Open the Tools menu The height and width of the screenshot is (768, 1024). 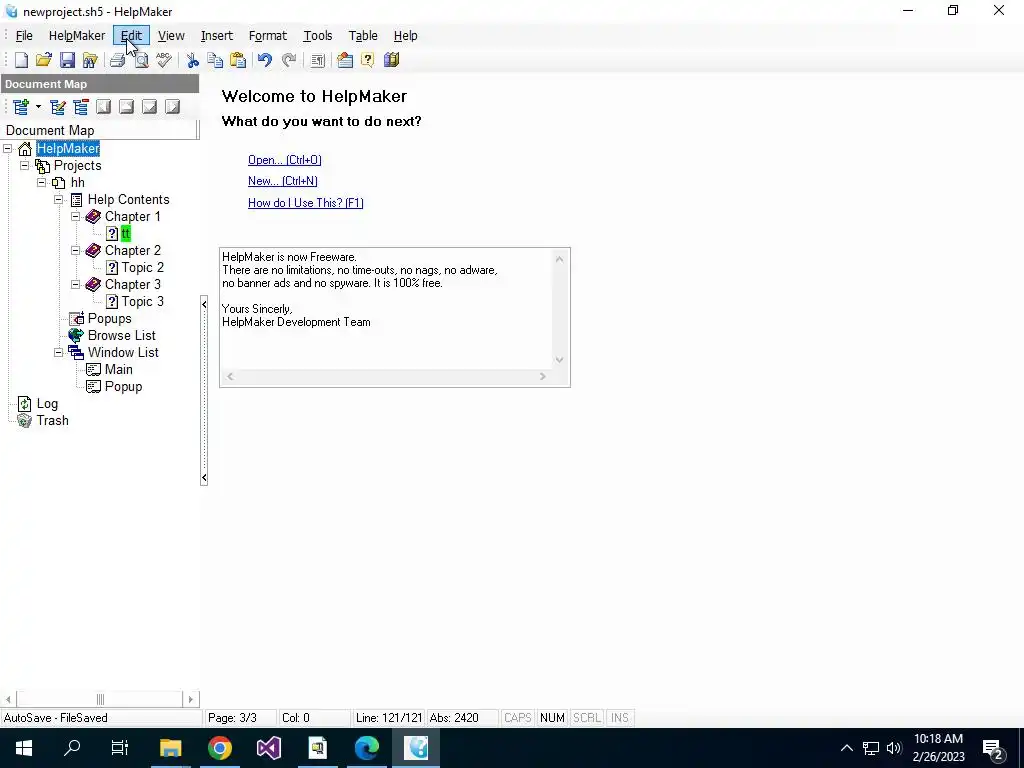317,36
